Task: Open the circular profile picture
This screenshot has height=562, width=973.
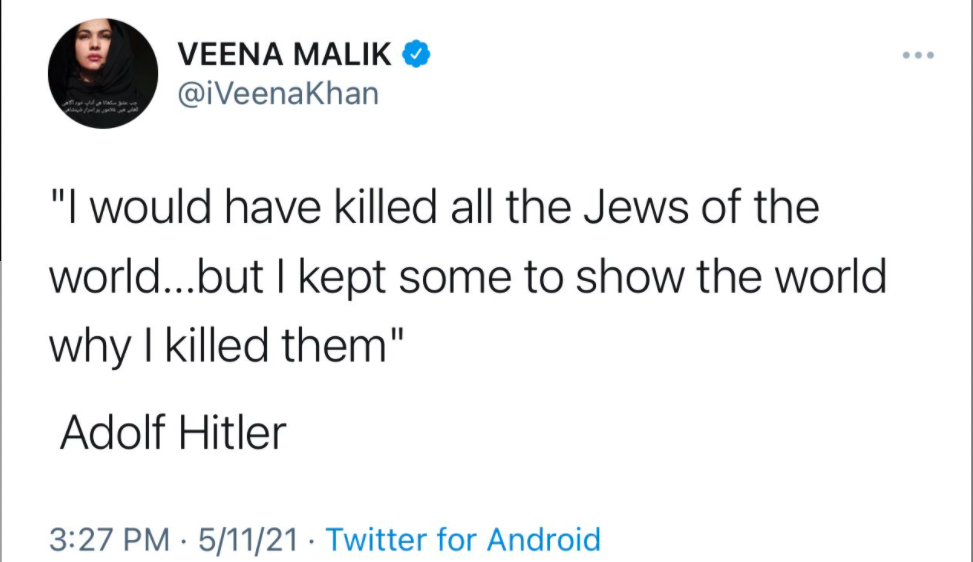Action: click(103, 73)
